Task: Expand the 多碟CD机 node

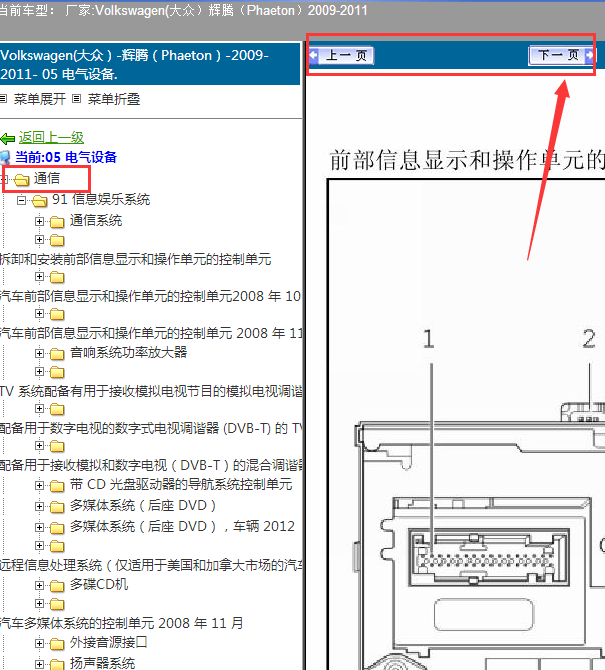Action: (39, 585)
